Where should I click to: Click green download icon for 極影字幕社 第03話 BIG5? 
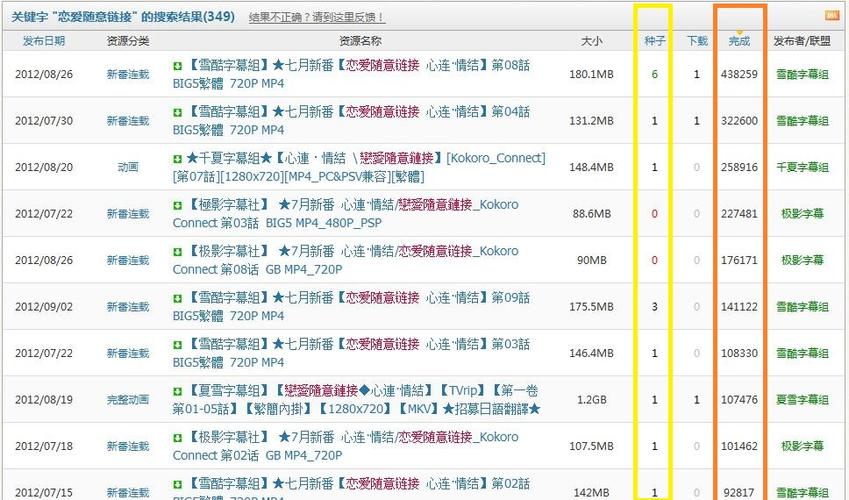[x=177, y=206]
